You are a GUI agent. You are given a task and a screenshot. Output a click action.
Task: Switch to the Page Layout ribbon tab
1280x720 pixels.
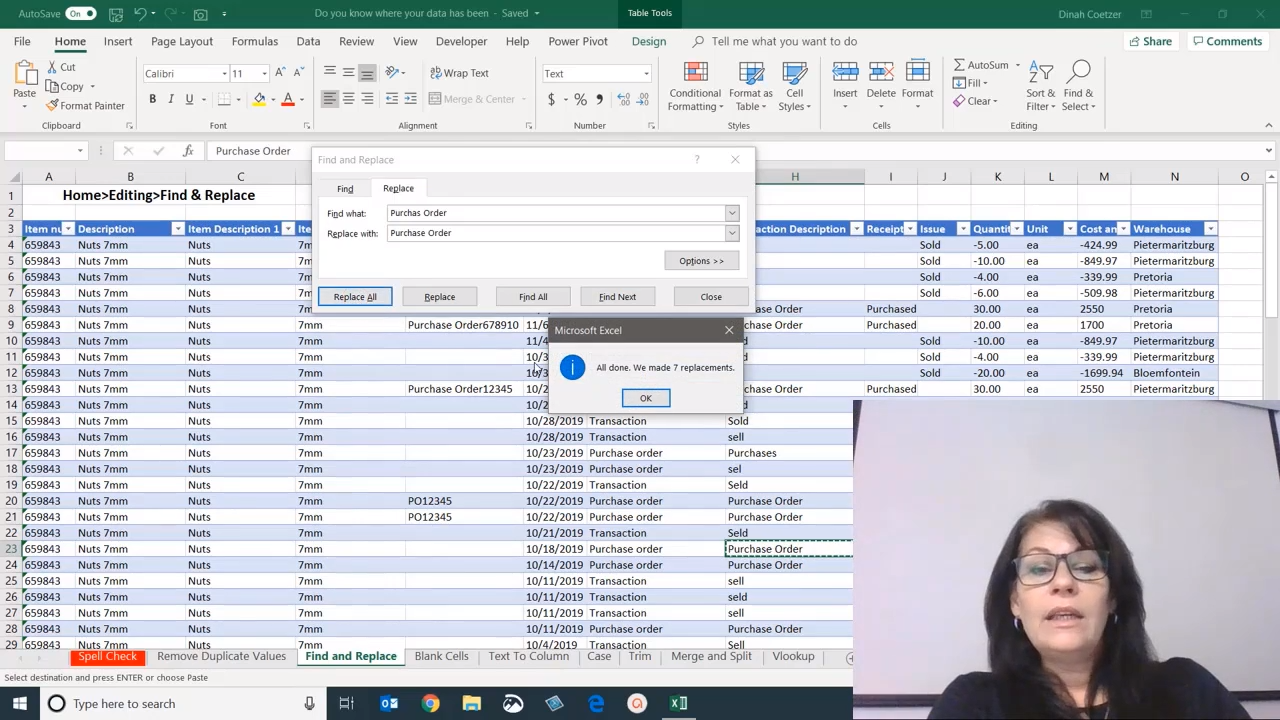tap(182, 41)
